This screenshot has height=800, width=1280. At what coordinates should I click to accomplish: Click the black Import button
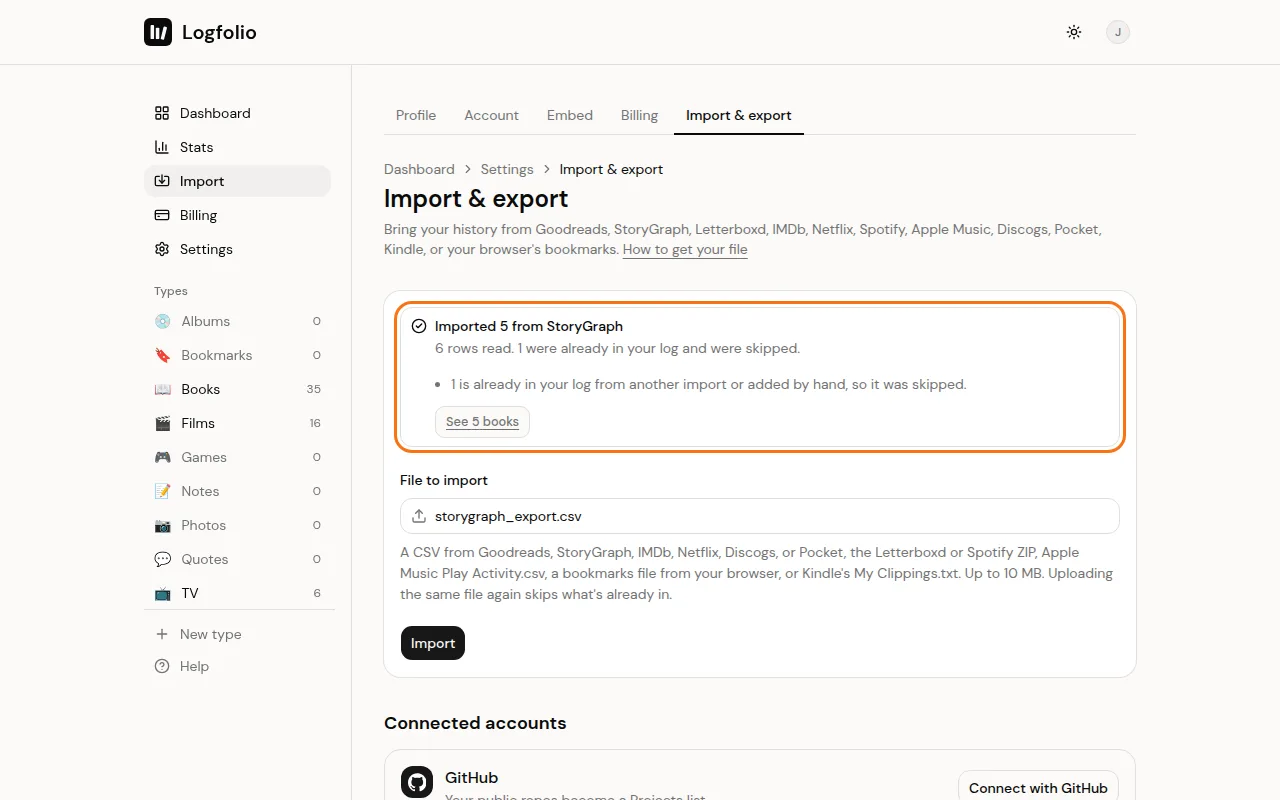pos(433,643)
